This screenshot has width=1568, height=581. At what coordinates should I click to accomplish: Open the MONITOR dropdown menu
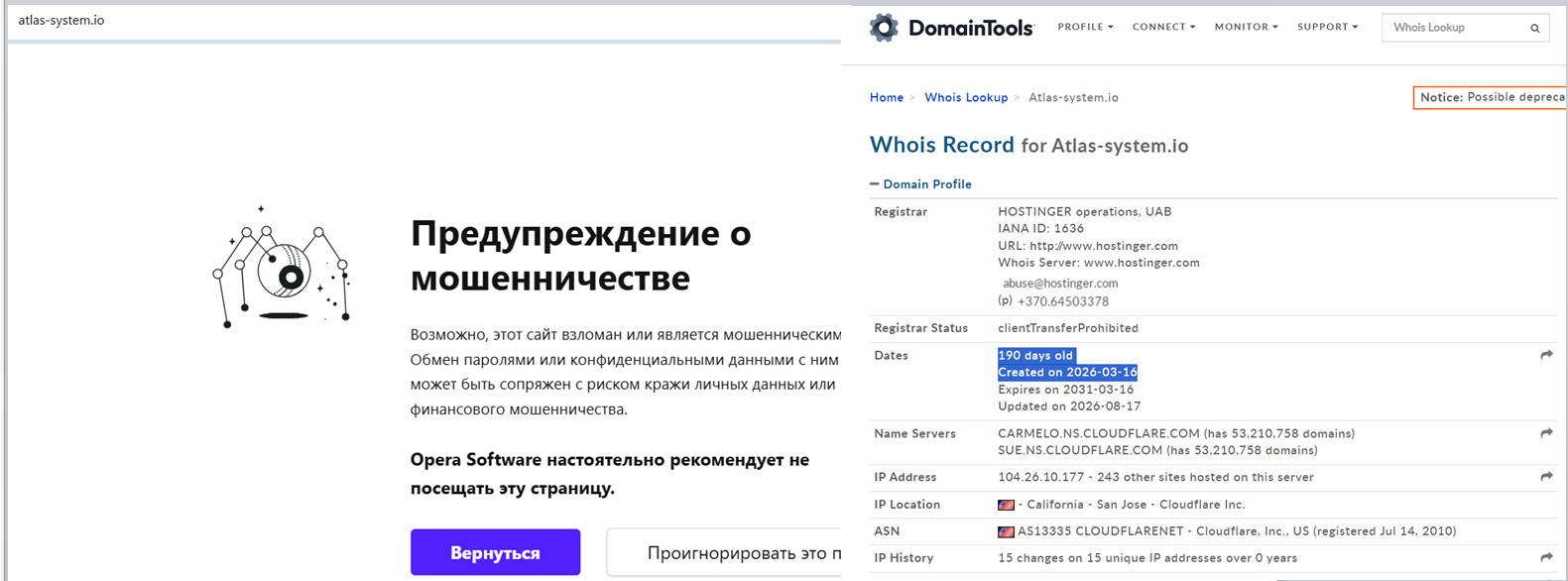(x=1246, y=27)
